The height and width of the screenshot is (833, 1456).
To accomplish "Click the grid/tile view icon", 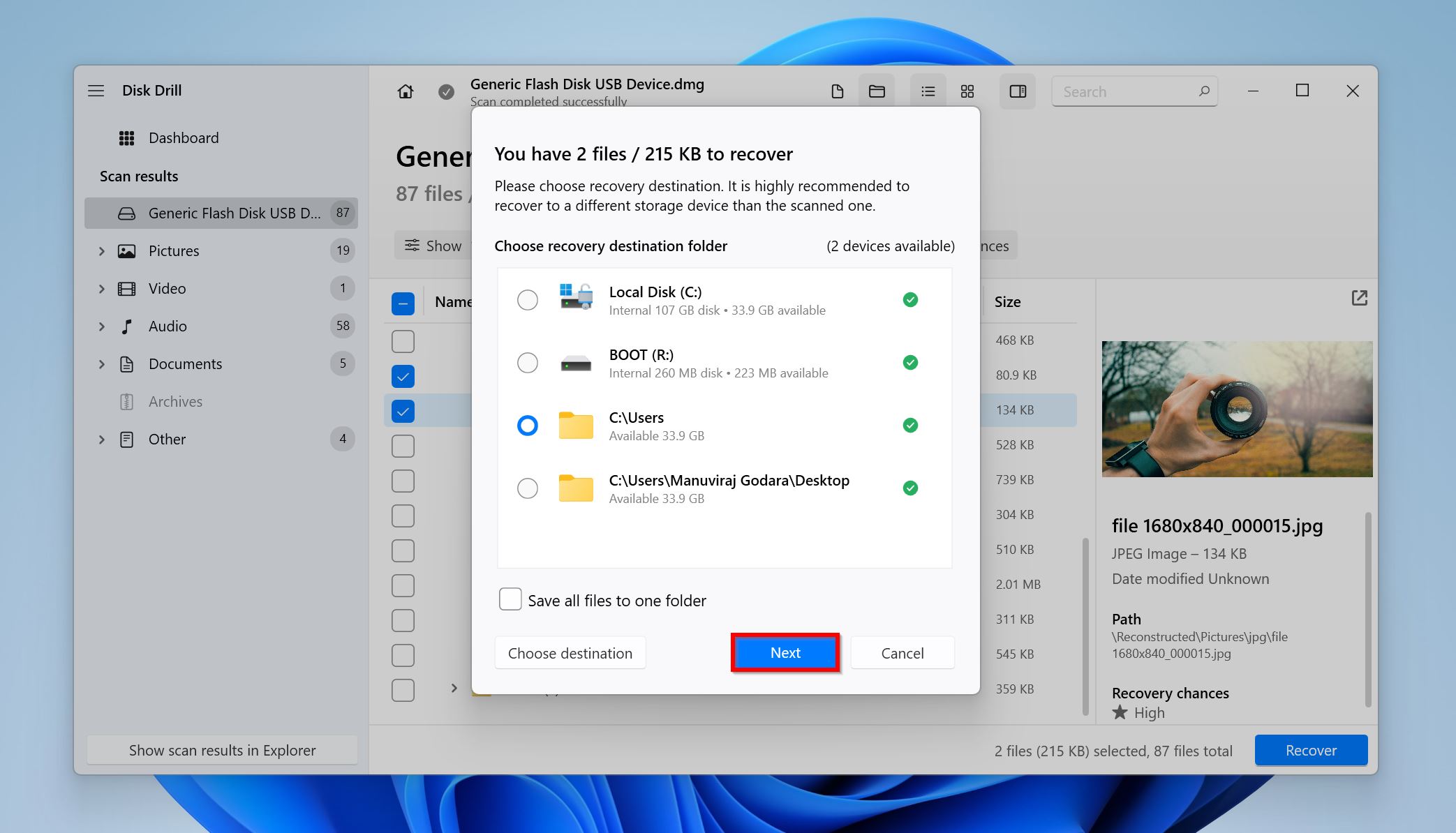I will click(968, 90).
